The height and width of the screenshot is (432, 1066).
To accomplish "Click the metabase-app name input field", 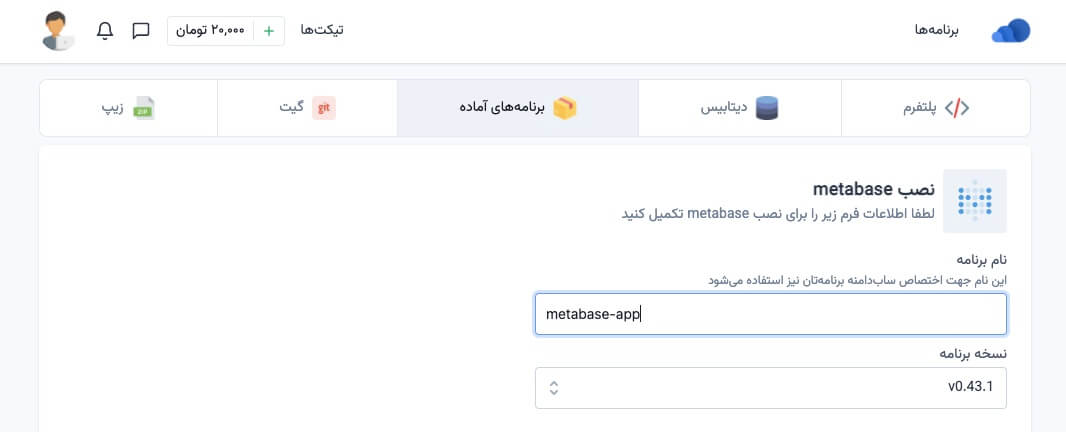I will (770, 314).
